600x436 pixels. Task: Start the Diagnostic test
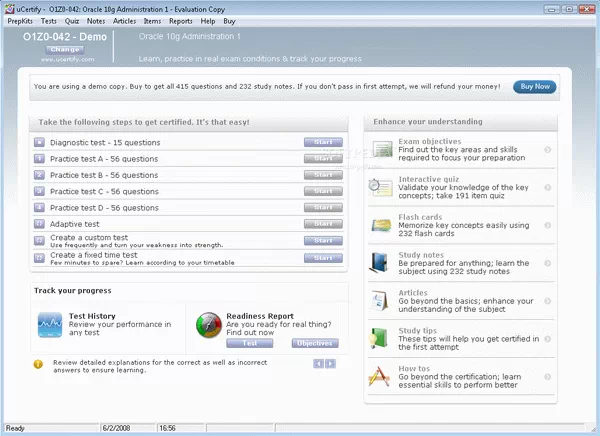tap(323, 142)
